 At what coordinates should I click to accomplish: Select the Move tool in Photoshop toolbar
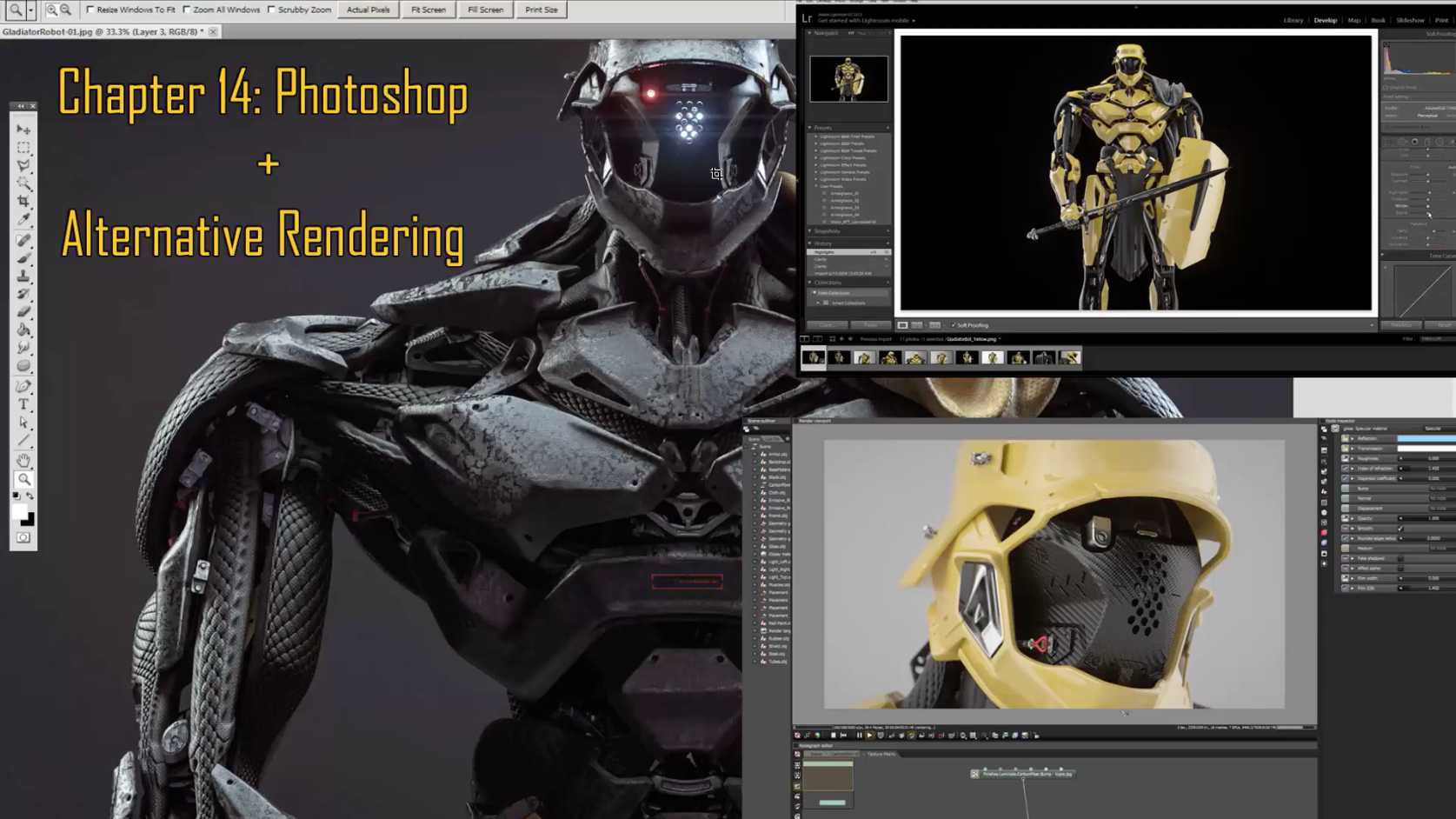[x=23, y=130]
